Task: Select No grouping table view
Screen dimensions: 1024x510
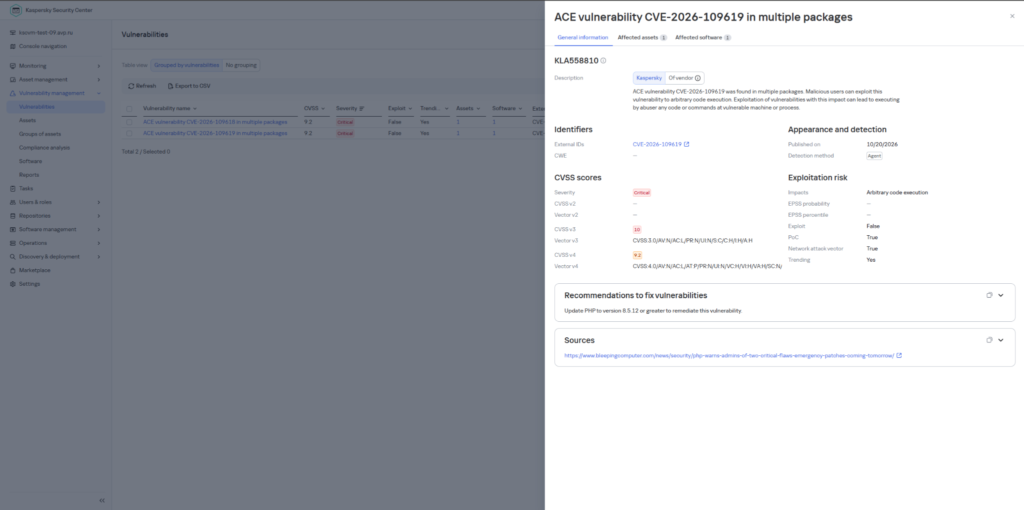Action: (x=241, y=65)
